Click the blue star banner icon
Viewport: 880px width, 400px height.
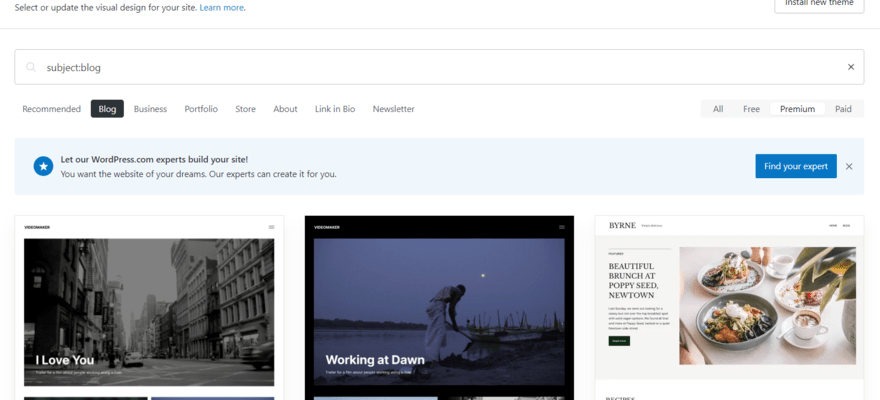43,166
